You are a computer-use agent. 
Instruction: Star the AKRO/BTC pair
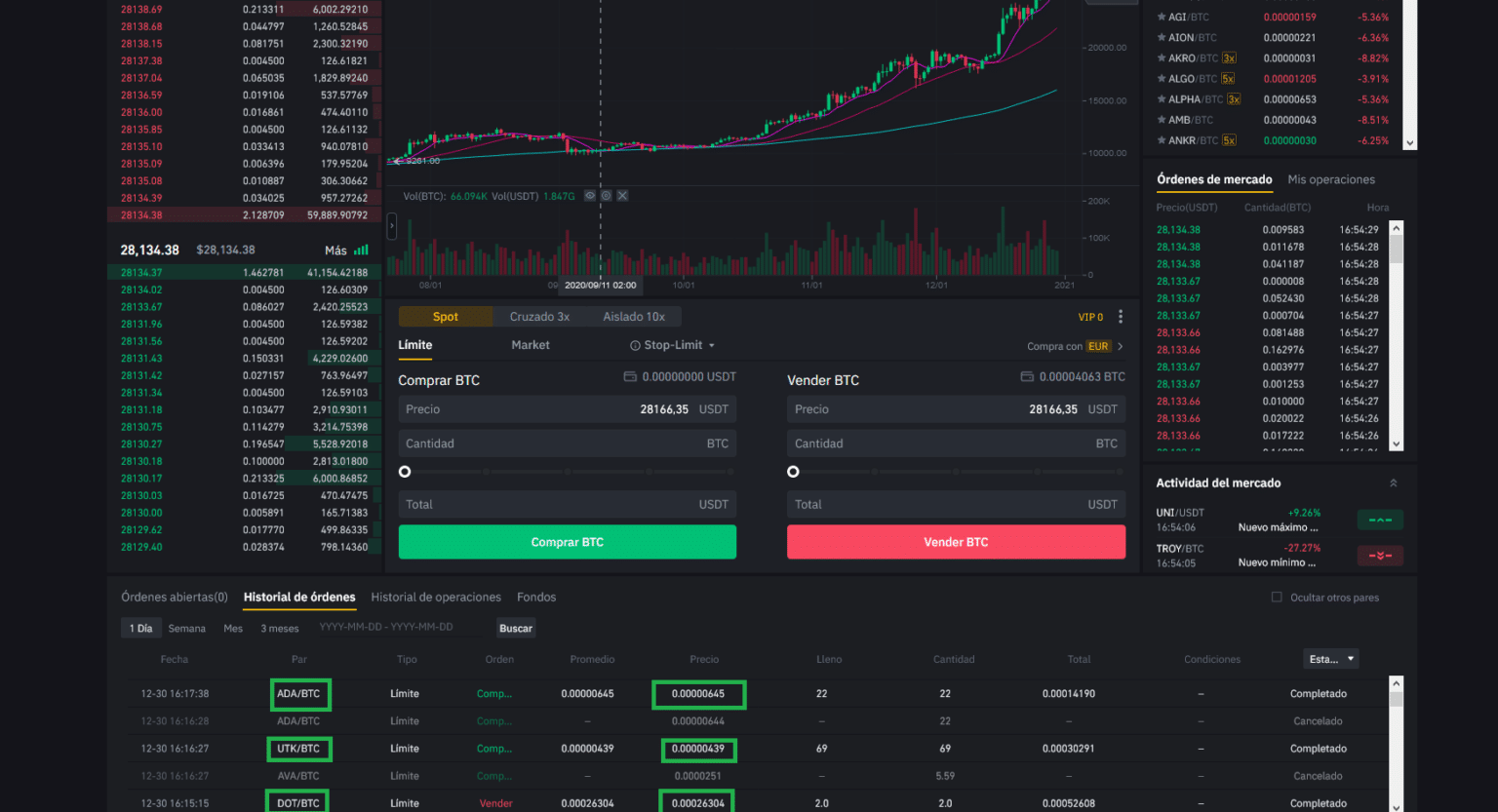(x=1161, y=58)
